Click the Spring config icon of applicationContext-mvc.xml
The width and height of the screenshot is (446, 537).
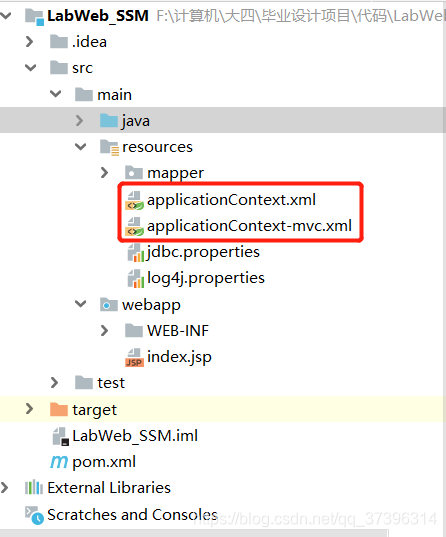click(x=135, y=227)
